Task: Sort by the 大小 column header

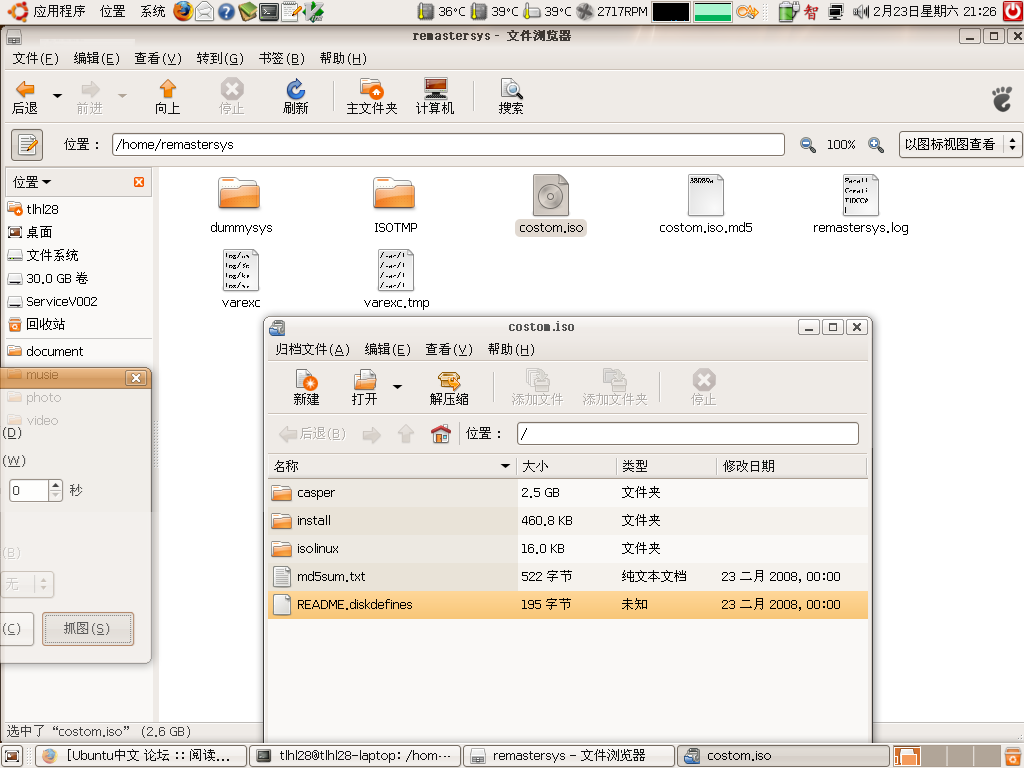Action: [566, 466]
